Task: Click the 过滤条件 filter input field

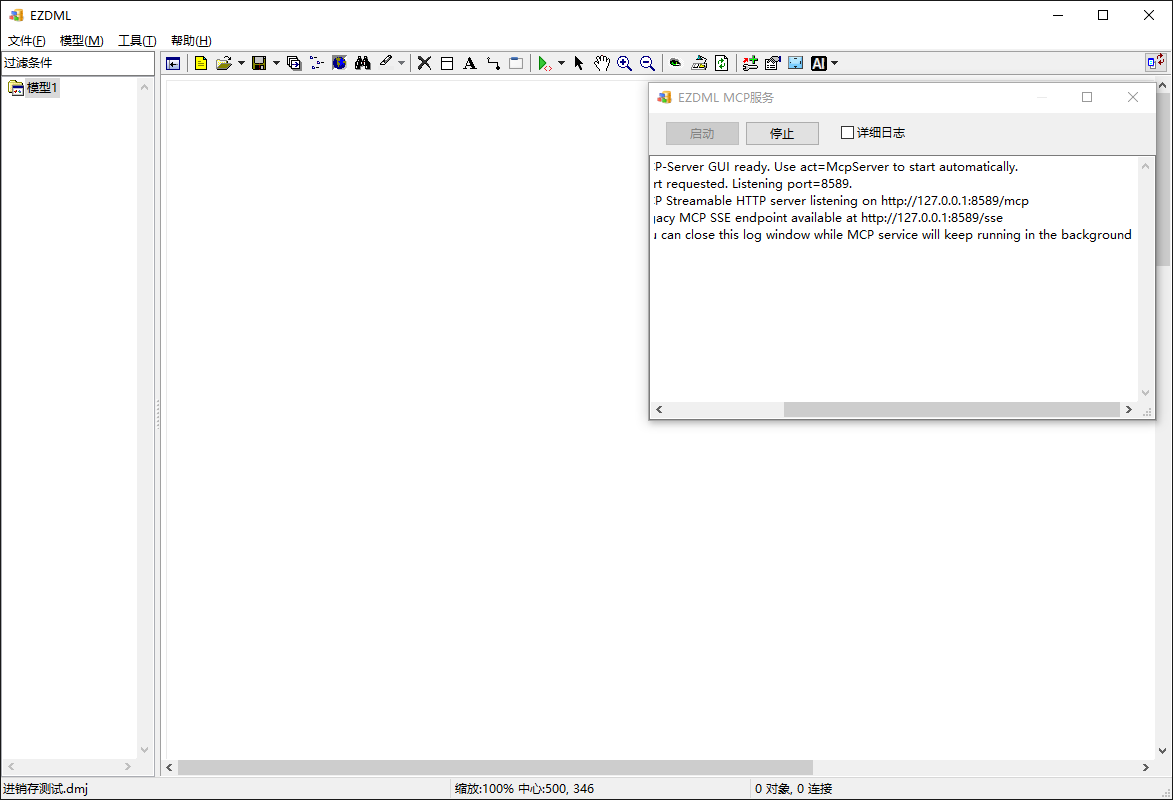Action: tap(78, 63)
